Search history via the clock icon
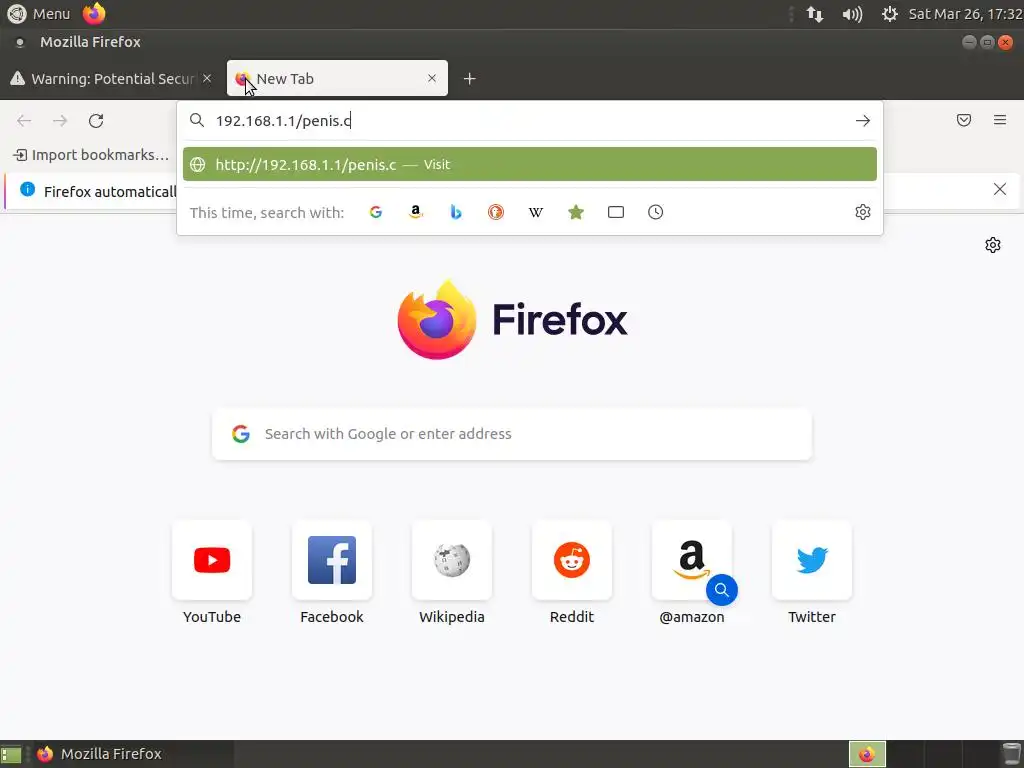Image resolution: width=1024 pixels, height=768 pixels. point(656,212)
